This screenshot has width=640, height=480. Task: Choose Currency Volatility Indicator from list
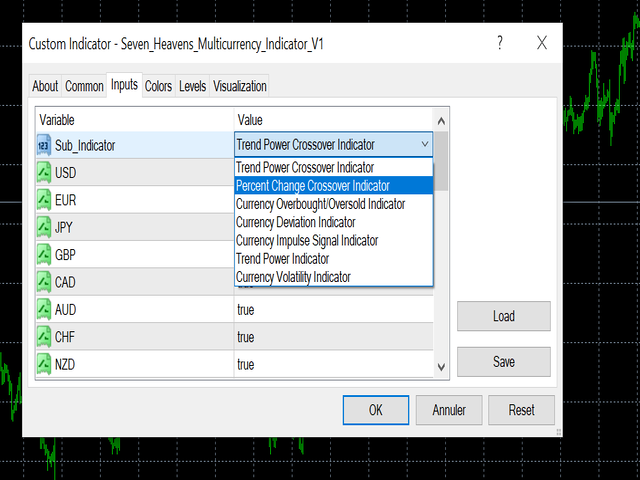tap(293, 277)
